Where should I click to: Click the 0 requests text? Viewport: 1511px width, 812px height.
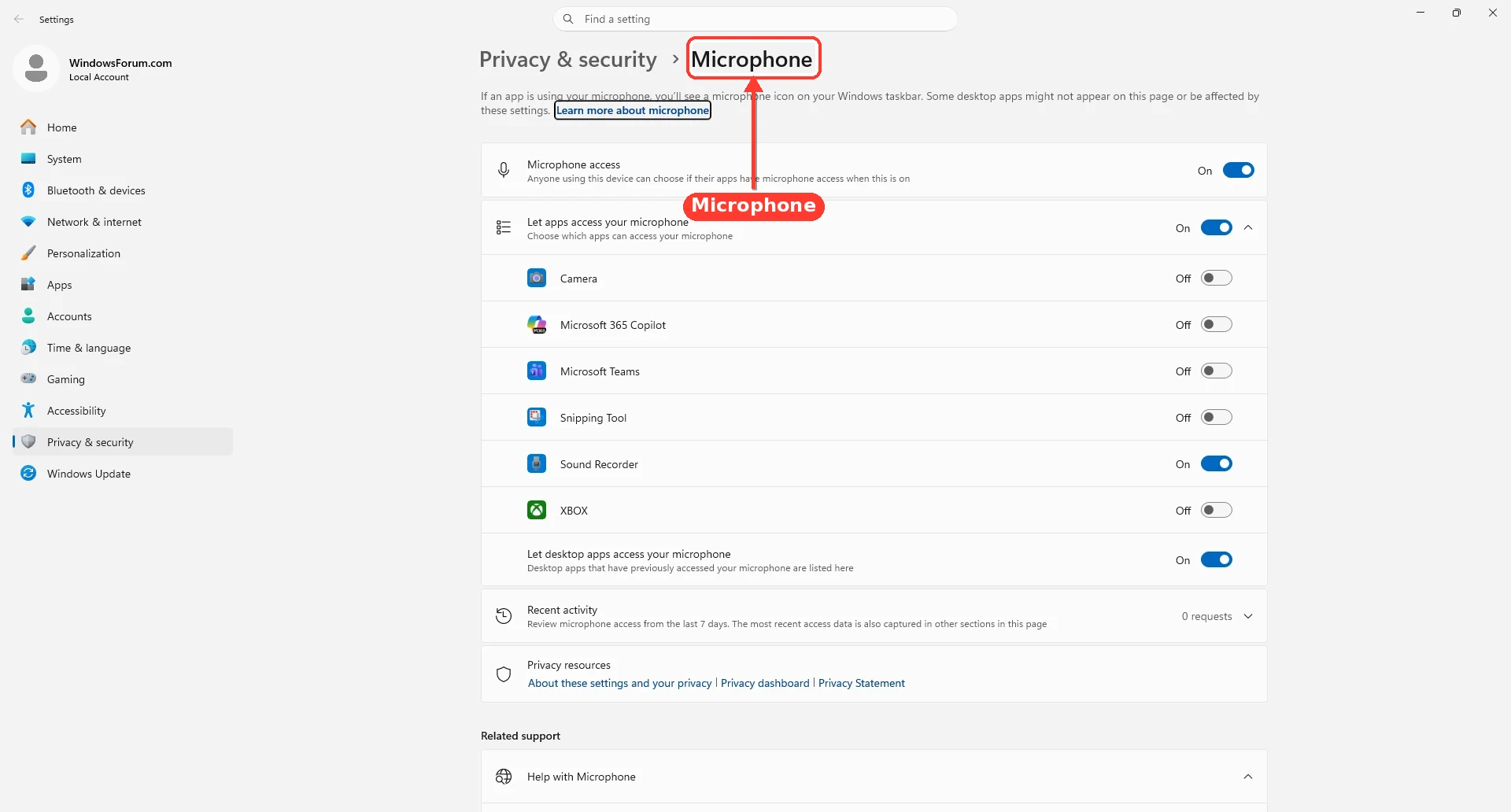[1206, 616]
